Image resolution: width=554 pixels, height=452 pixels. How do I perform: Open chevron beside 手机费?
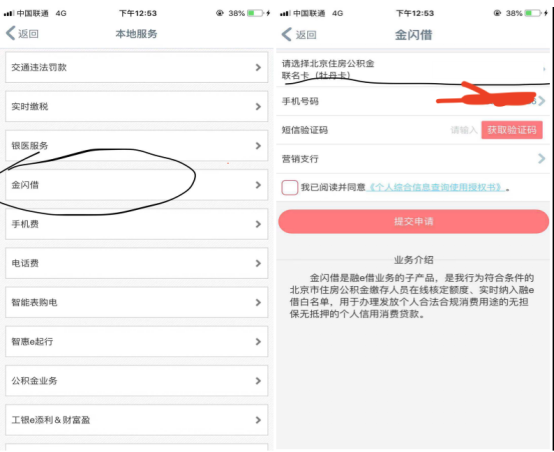(x=258, y=224)
